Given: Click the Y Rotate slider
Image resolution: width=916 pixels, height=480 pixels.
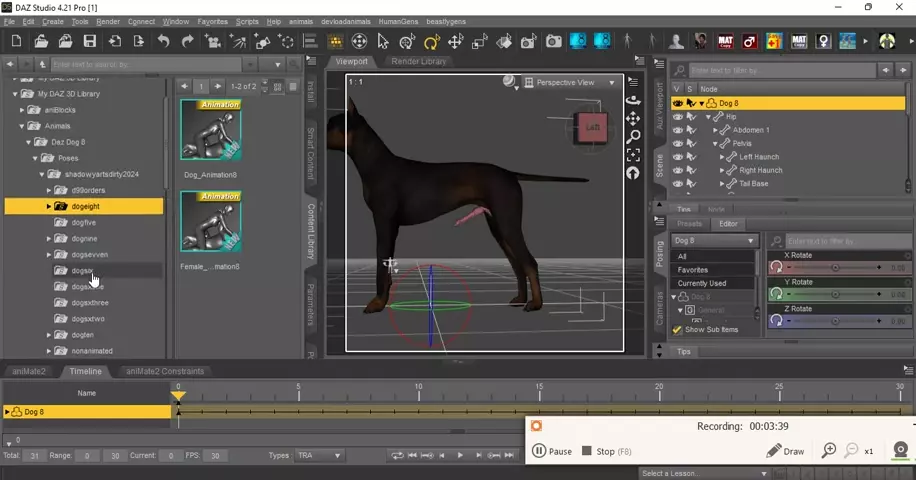Looking at the screenshot, I should point(835,294).
